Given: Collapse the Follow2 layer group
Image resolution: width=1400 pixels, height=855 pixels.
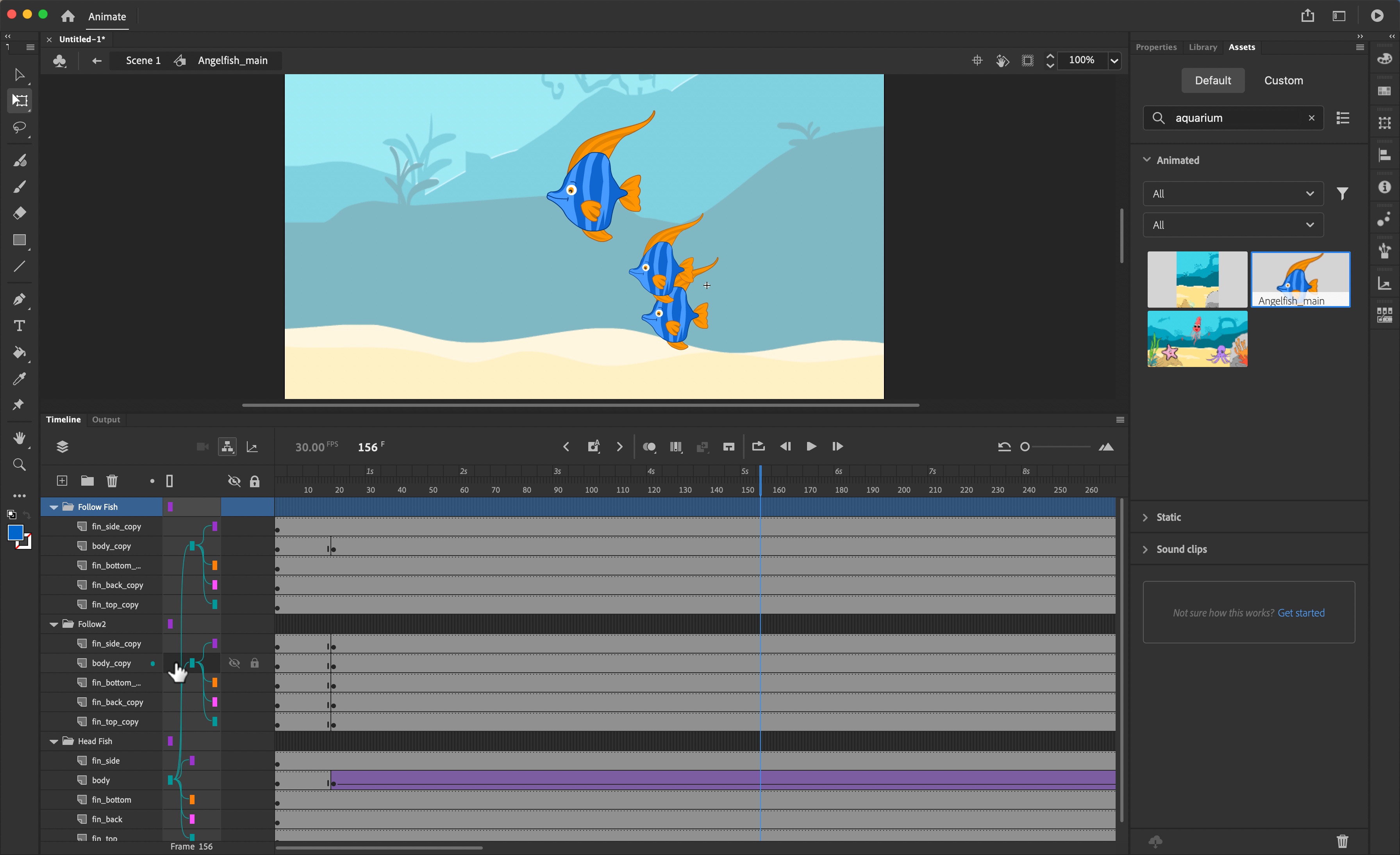Looking at the screenshot, I should coord(54,624).
